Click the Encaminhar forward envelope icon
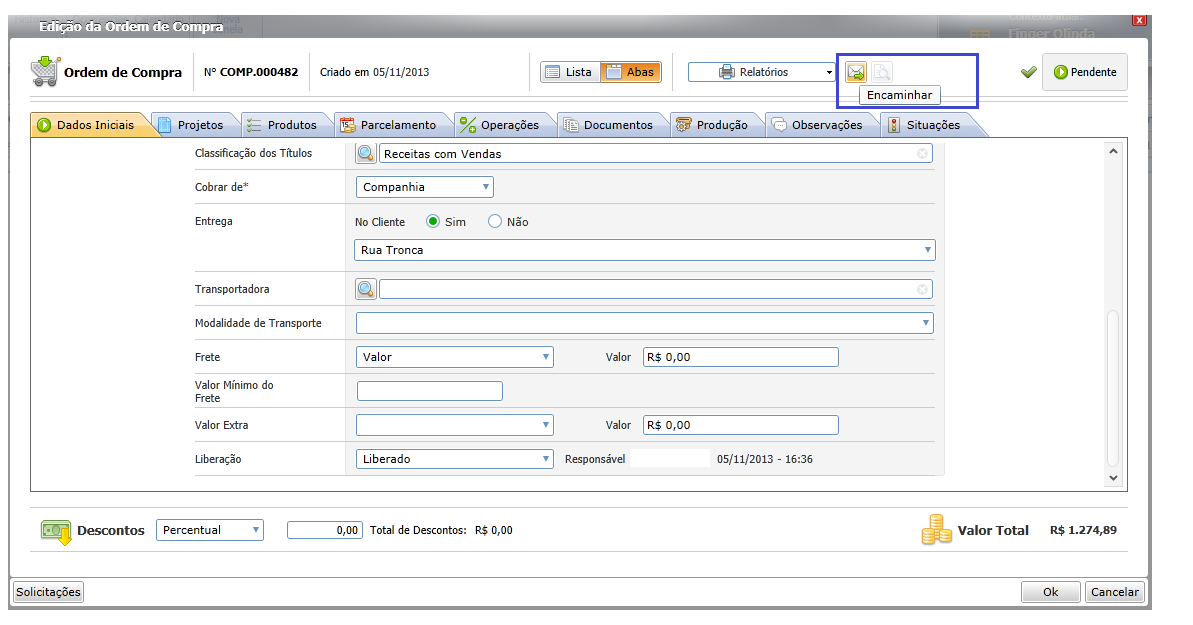Image resolution: width=1193 pixels, height=625 pixels. click(x=856, y=72)
